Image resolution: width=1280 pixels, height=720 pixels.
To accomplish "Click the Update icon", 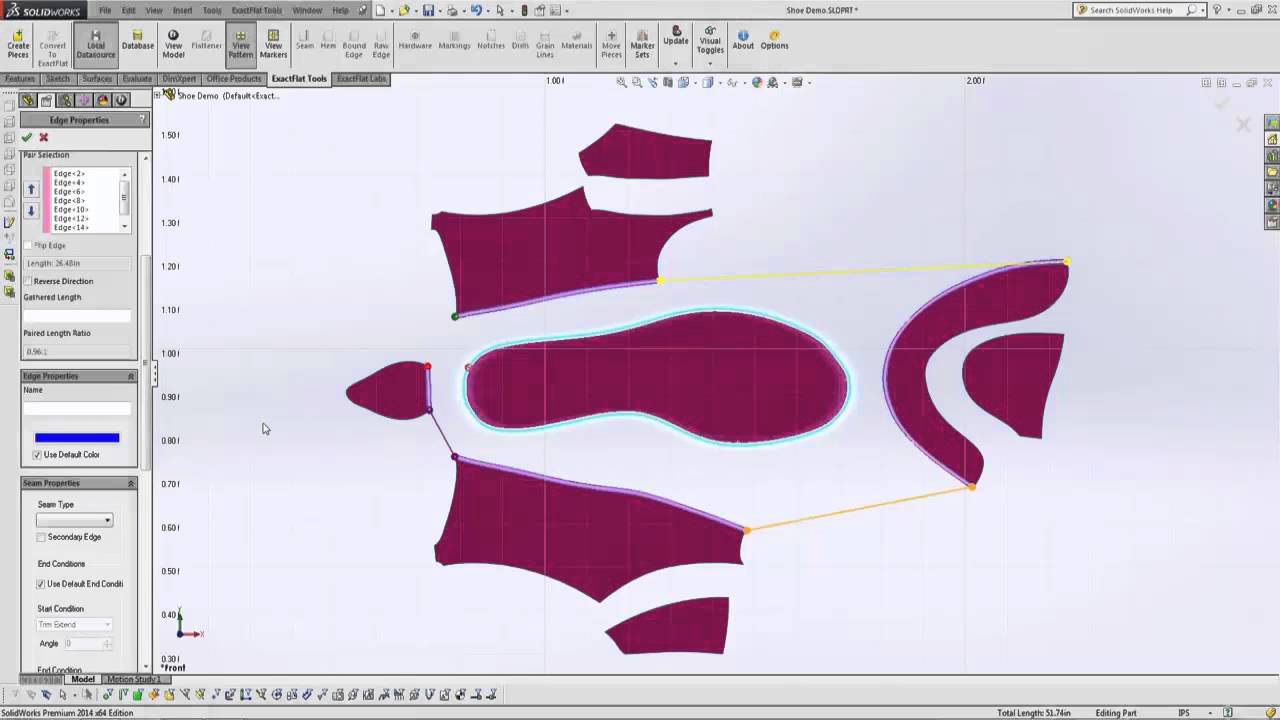I will click(676, 32).
